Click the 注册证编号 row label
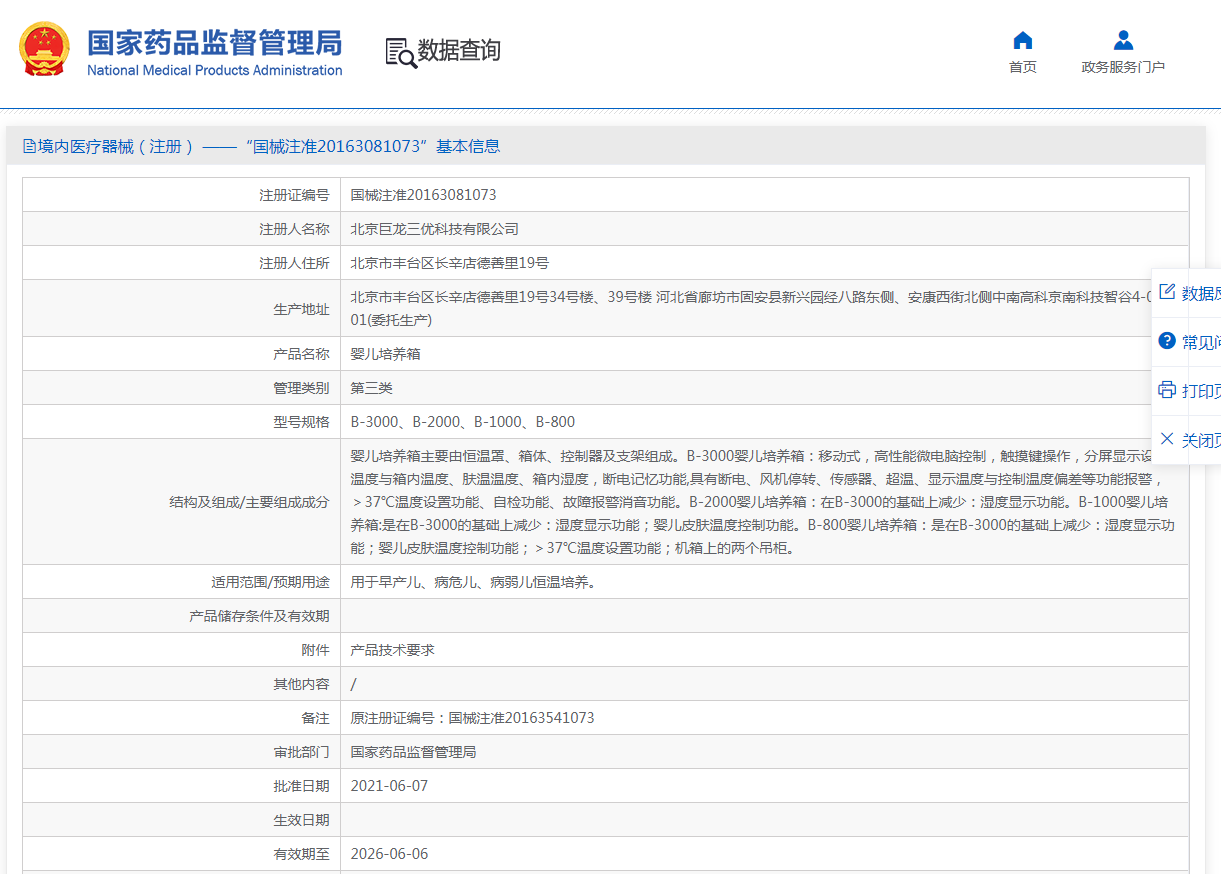This screenshot has height=874, width=1221. pos(294,195)
